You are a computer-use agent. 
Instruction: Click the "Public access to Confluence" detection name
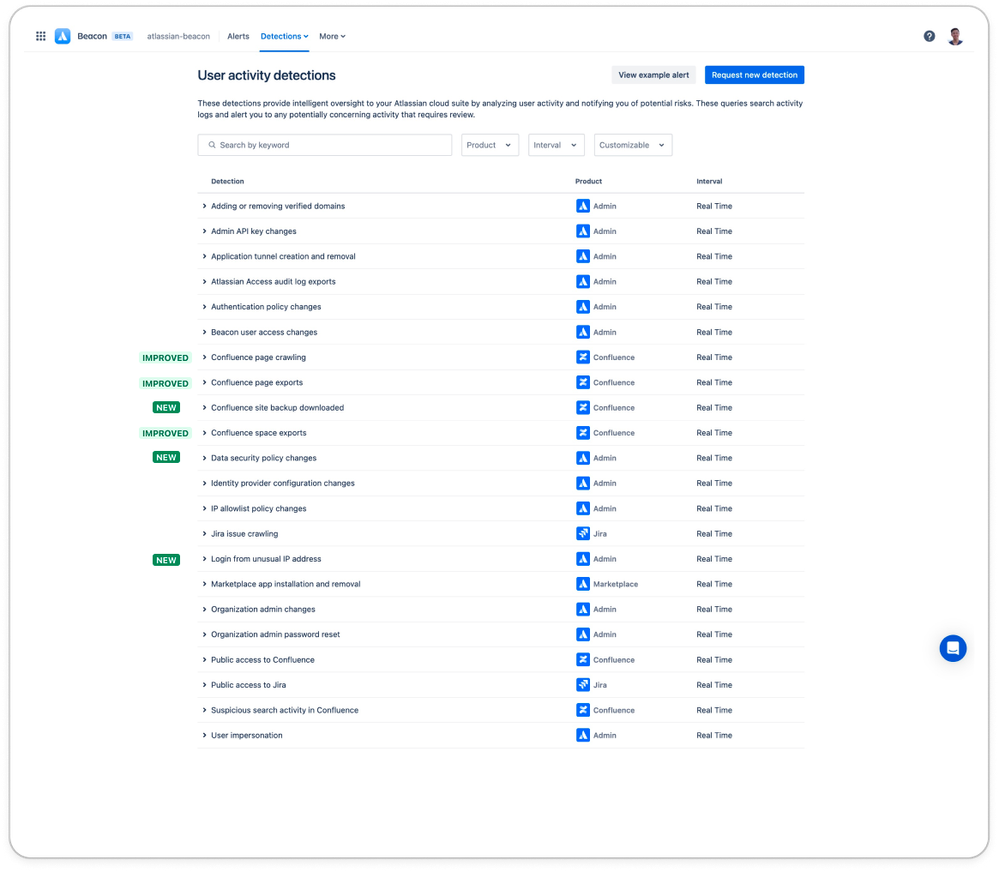click(262, 659)
